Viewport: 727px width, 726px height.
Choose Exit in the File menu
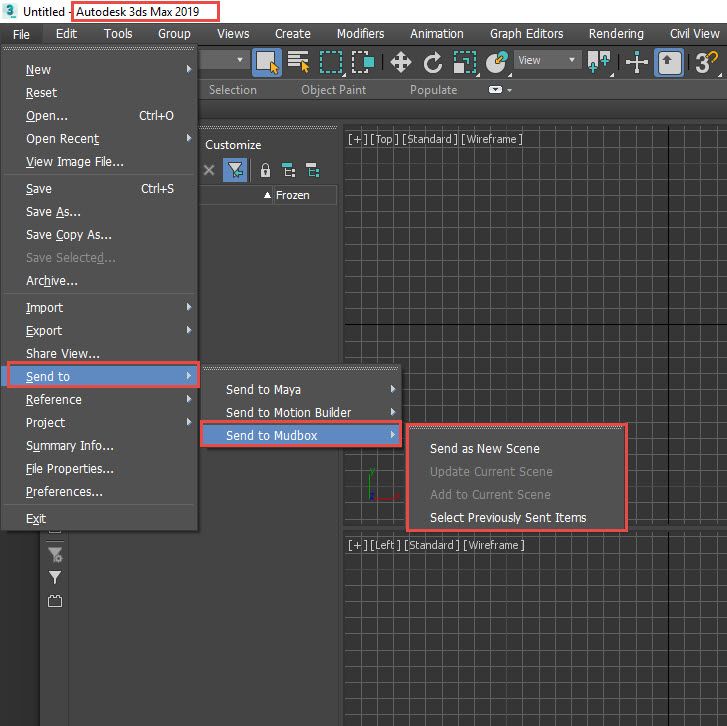(100, 518)
